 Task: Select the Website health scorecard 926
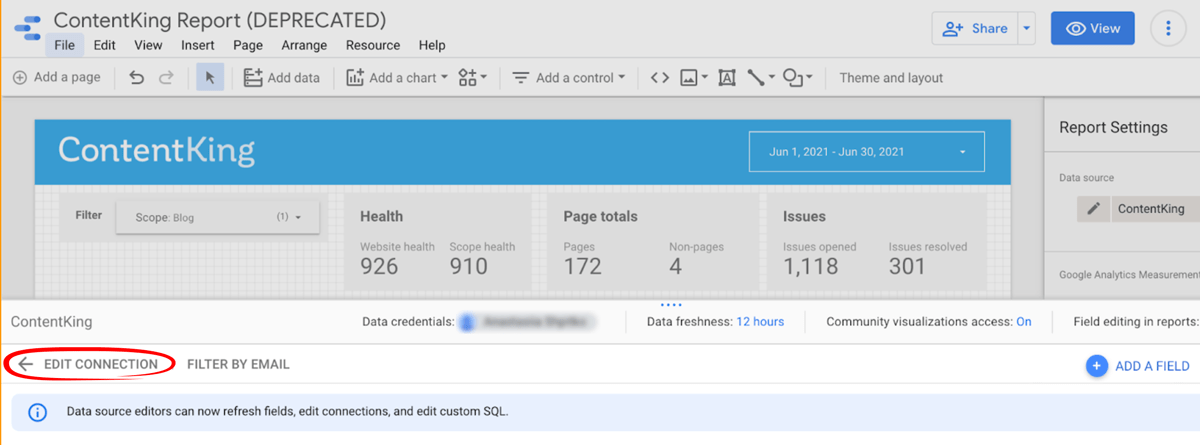pyautogui.click(x=397, y=258)
